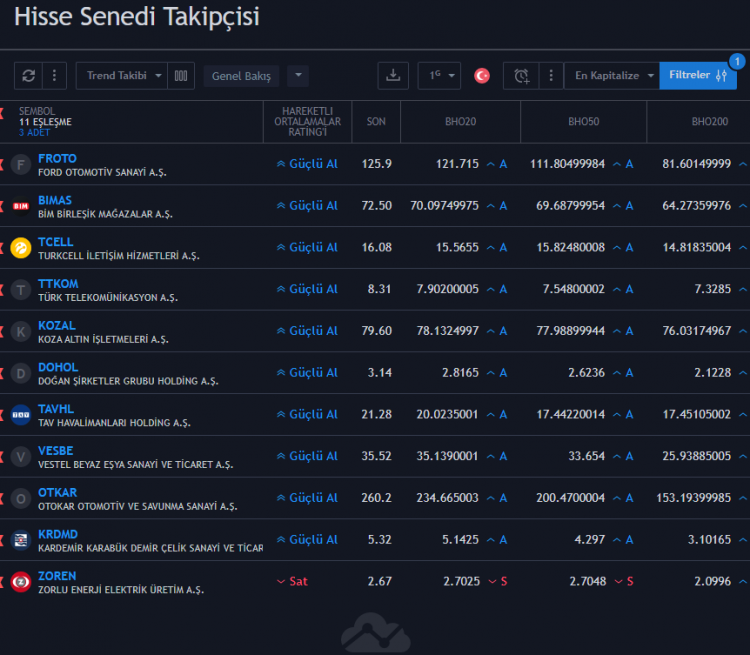
Task: Click the Güçlü Al rating for FROTO
Action: pos(307,164)
